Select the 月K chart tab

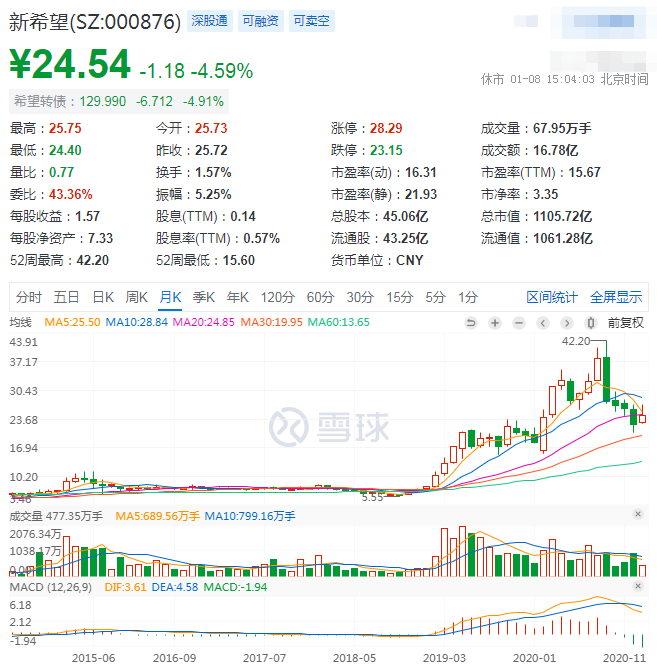click(170, 297)
